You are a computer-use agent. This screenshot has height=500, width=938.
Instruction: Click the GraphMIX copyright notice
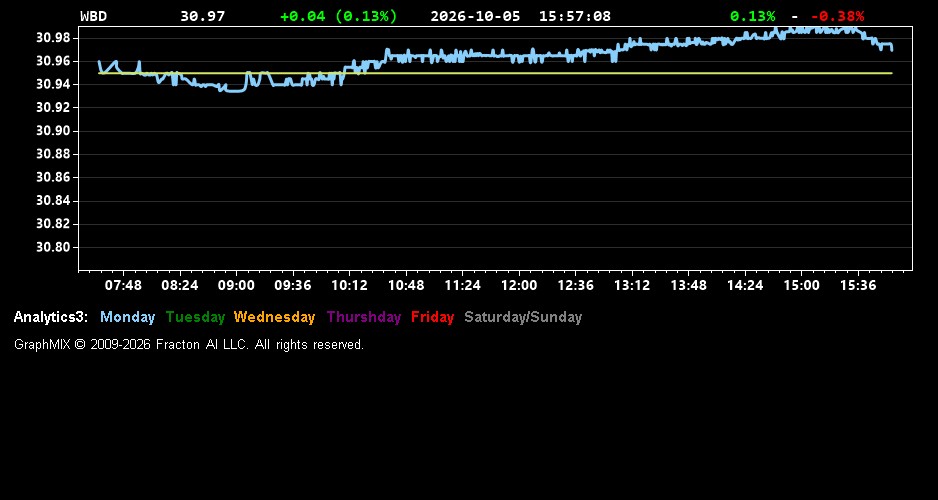pos(189,344)
